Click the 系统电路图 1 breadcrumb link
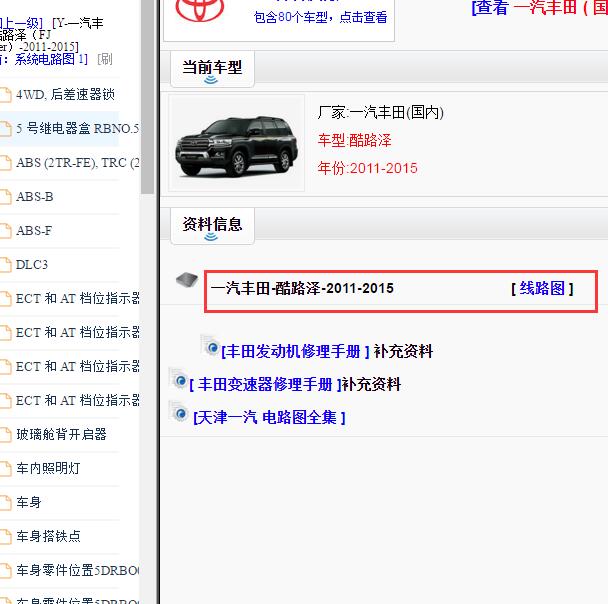 tap(50, 59)
